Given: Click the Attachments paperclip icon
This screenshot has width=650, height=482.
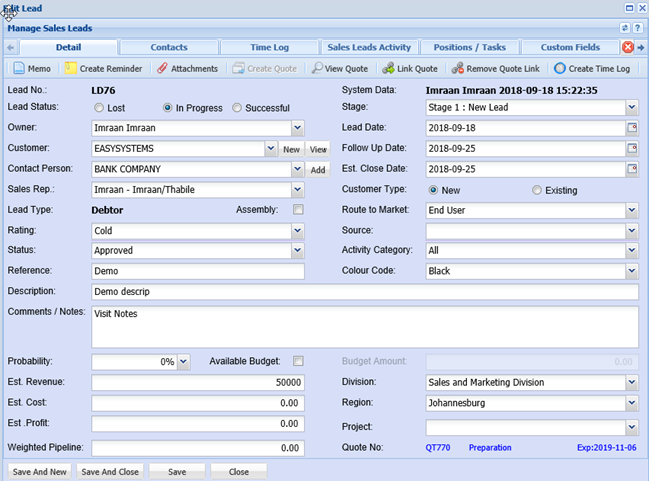Looking at the screenshot, I should [162, 69].
